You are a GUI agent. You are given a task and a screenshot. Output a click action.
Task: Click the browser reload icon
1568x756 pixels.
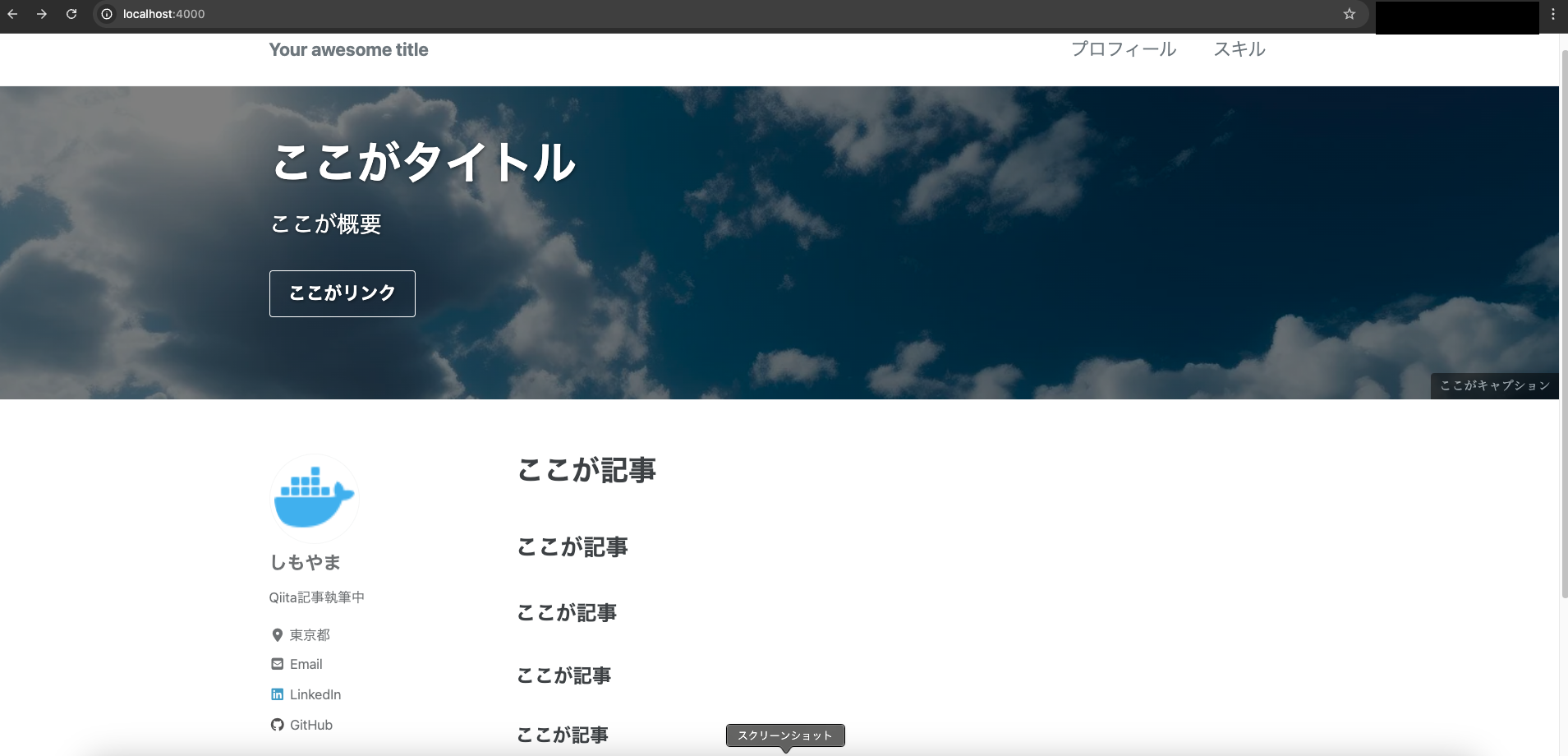click(x=71, y=14)
